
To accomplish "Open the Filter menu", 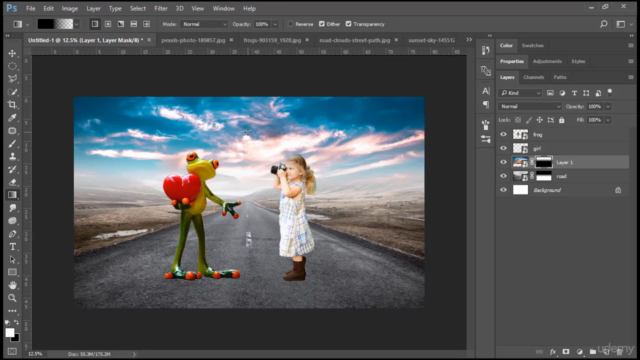I will pos(161,8).
